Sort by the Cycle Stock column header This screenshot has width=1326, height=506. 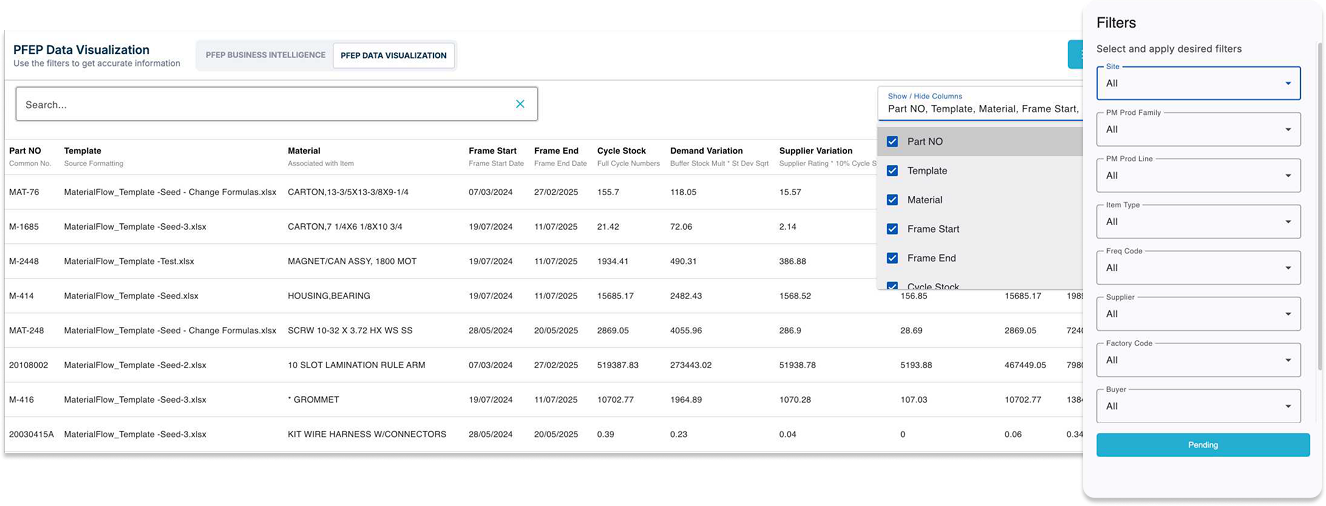pyautogui.click(x=621, y=151)
